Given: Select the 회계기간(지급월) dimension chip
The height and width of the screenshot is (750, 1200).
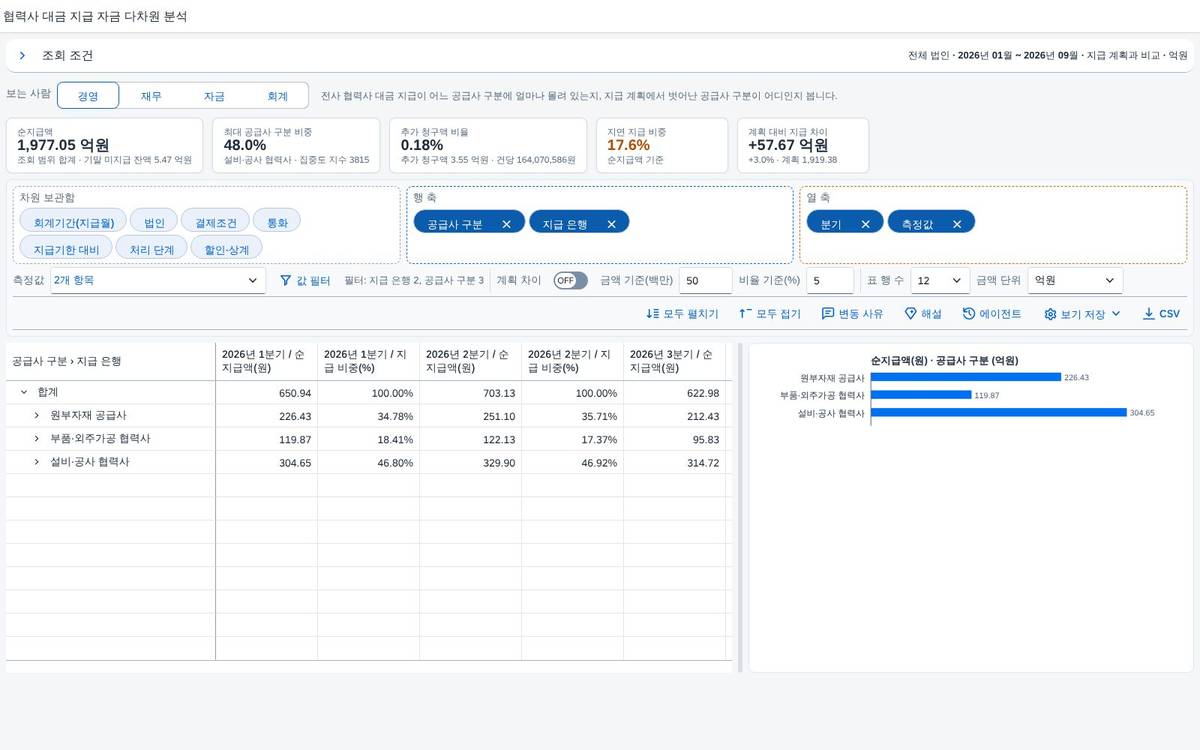Looking at the screenshot, I should point(73,221).
